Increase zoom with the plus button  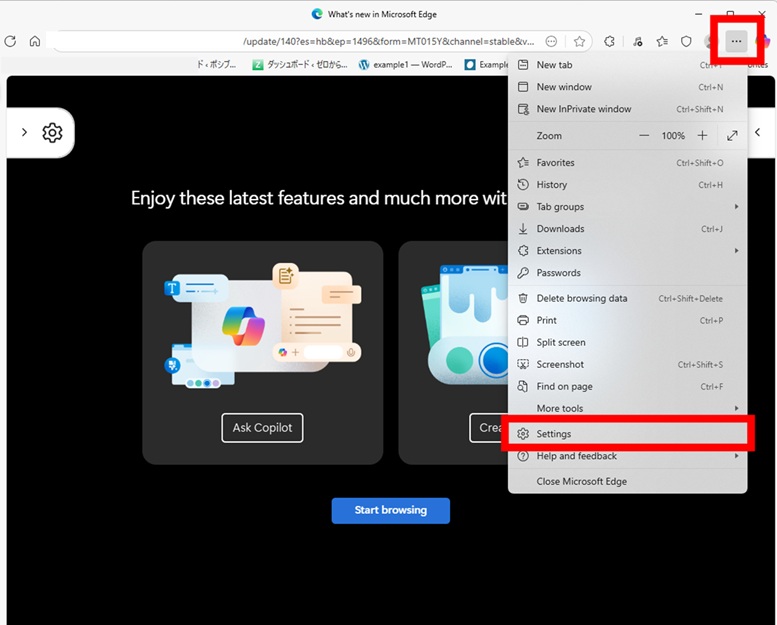(702, 136)
